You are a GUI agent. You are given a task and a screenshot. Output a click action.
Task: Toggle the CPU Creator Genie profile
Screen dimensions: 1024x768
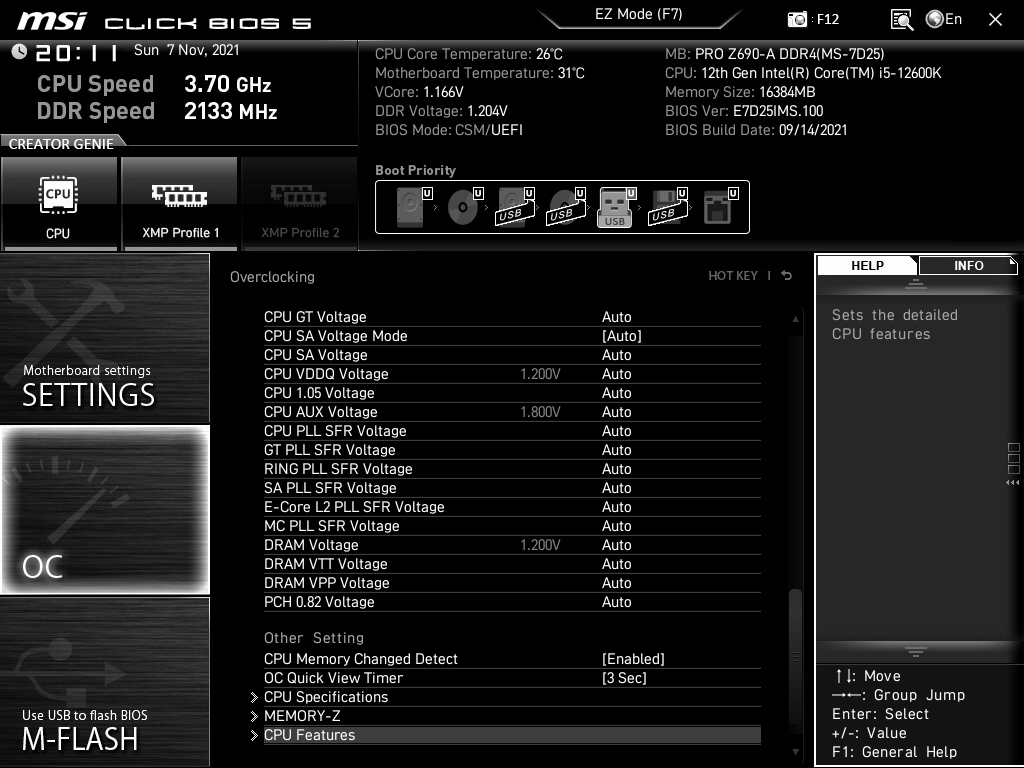(x=59, y=204)
